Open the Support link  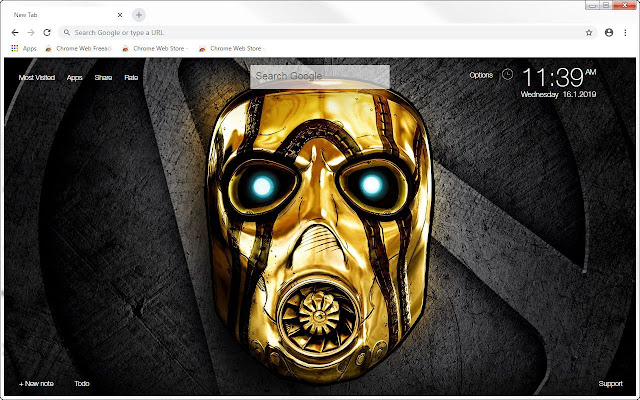coord(611,384)
